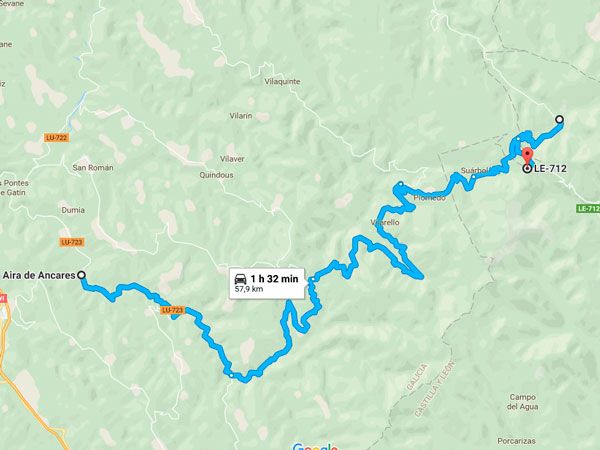The height and width of the screenshot is (450, 600).
Task: Click the car icon in route info box
Action: point(240,279)
